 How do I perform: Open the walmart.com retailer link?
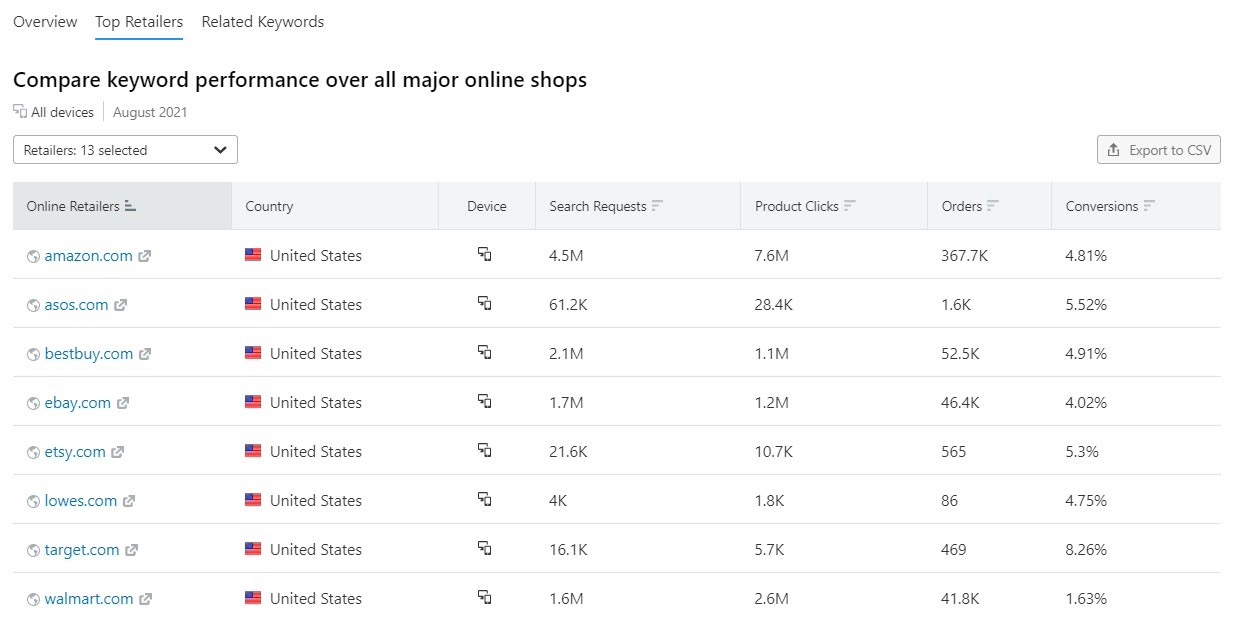[89, 599]
